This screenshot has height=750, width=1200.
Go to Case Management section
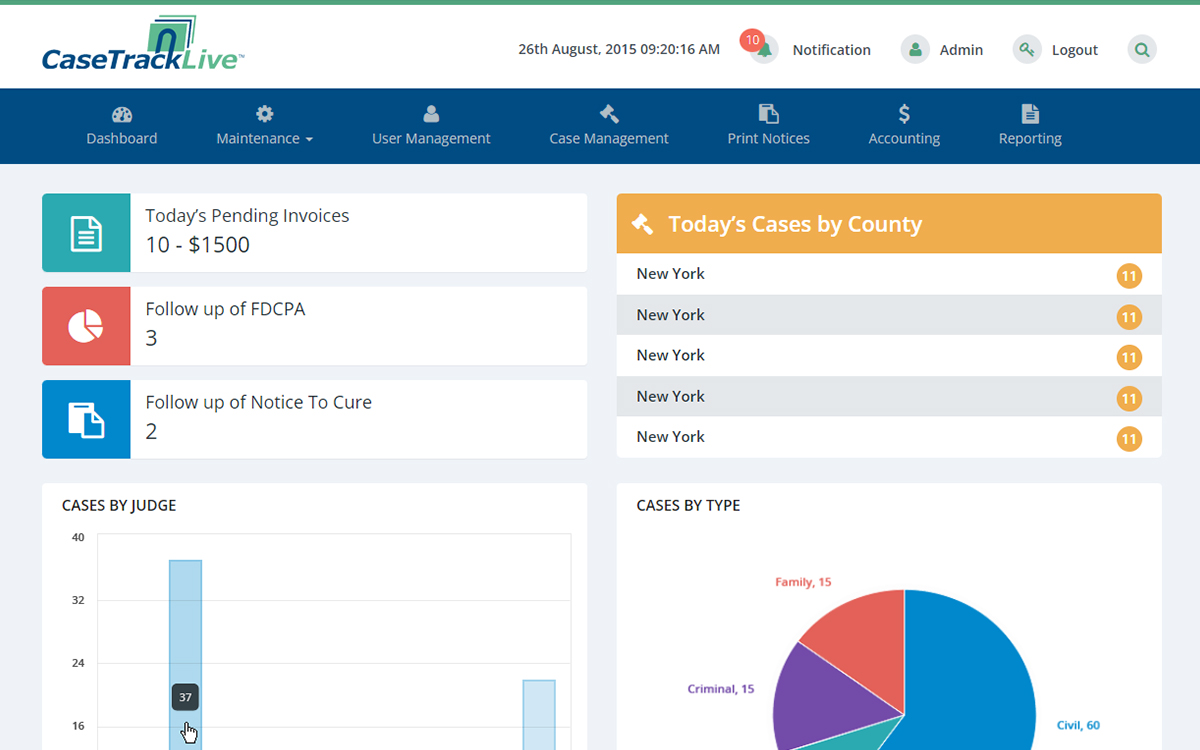(608, 126)
